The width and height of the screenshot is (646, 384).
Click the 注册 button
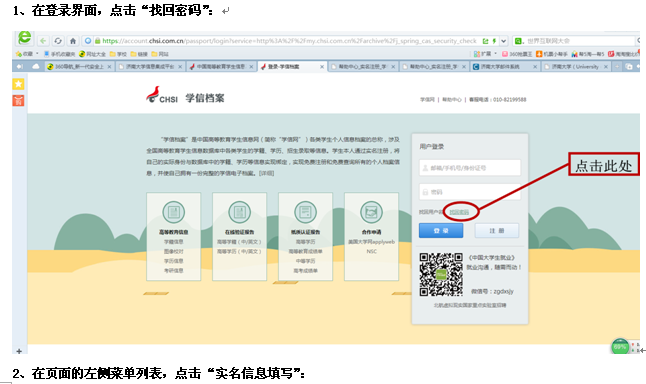[x=497, y=231]
